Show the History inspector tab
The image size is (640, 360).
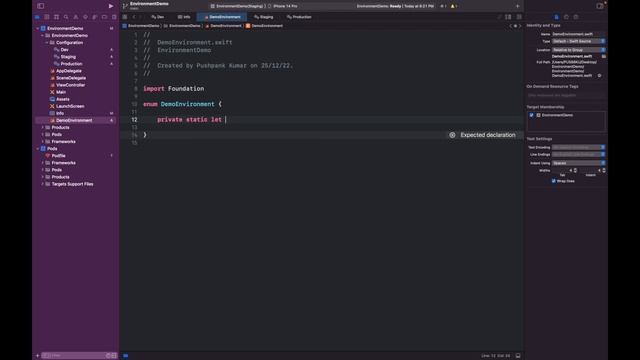pos(566,17)
